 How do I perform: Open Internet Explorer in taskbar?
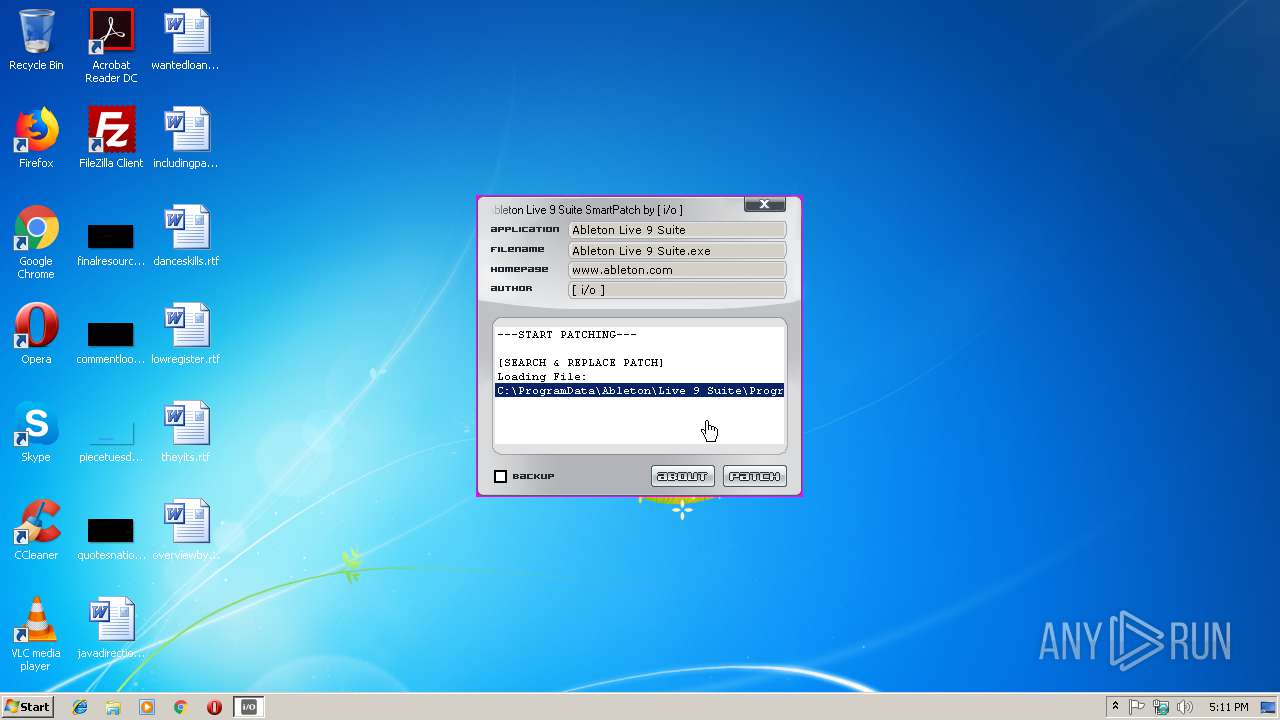80,707
